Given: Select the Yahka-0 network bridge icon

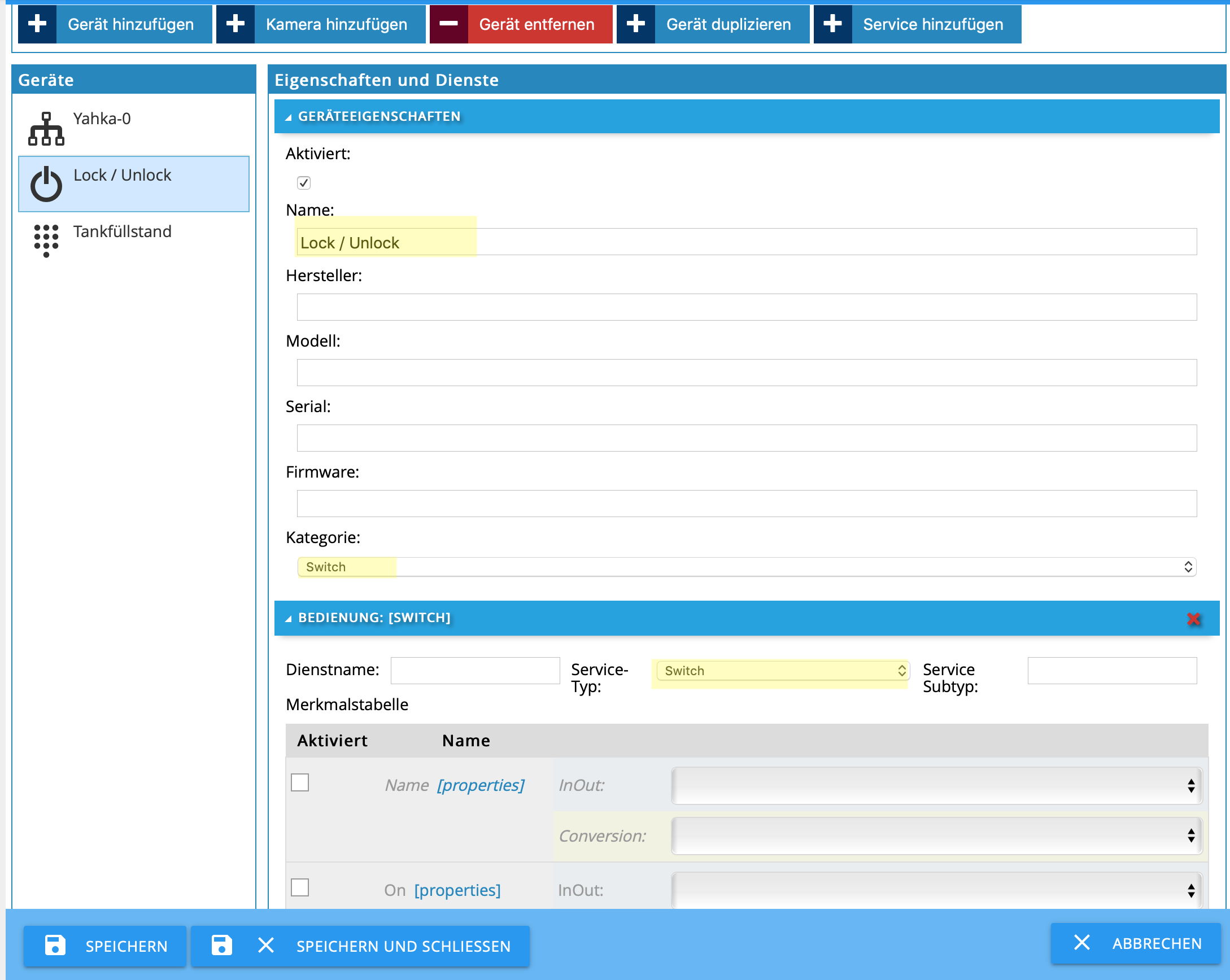Looking at the screenshot, I should pos(46,128).
